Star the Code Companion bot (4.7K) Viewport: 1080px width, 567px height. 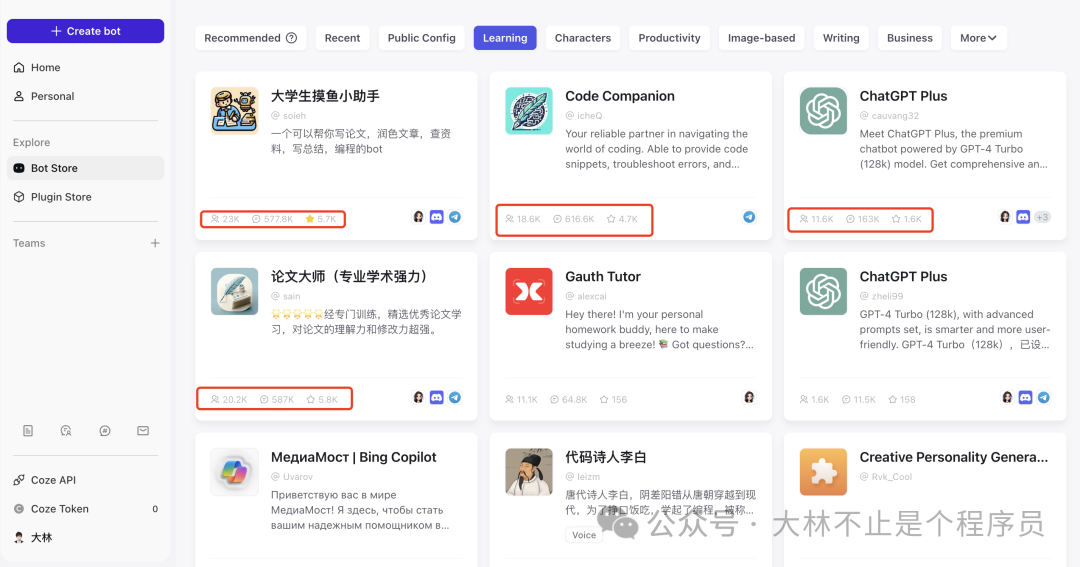tap(611, 219)
